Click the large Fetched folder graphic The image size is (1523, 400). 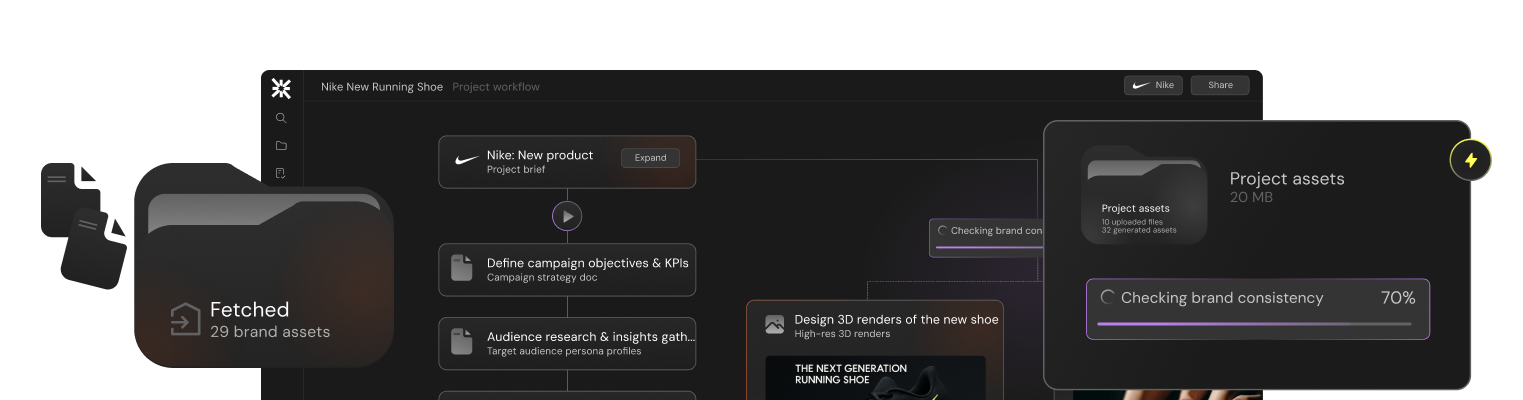(264, 264)
